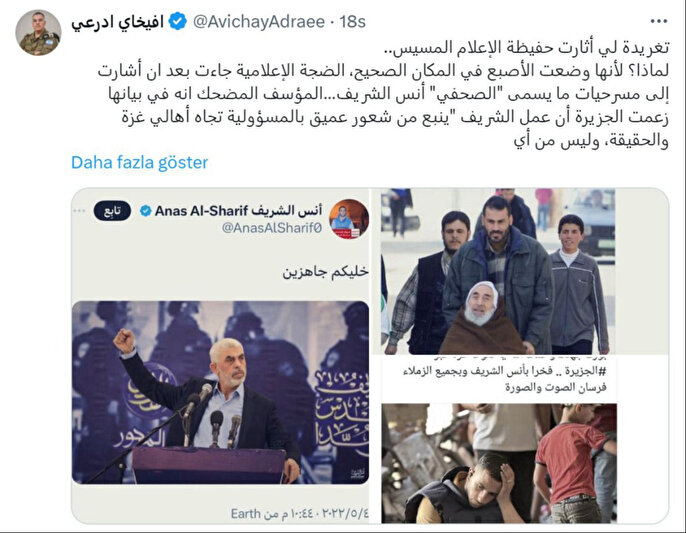Screen dimensions: 686x533
Task: Click the embedded tweet's verified badge
Action: 145,211
